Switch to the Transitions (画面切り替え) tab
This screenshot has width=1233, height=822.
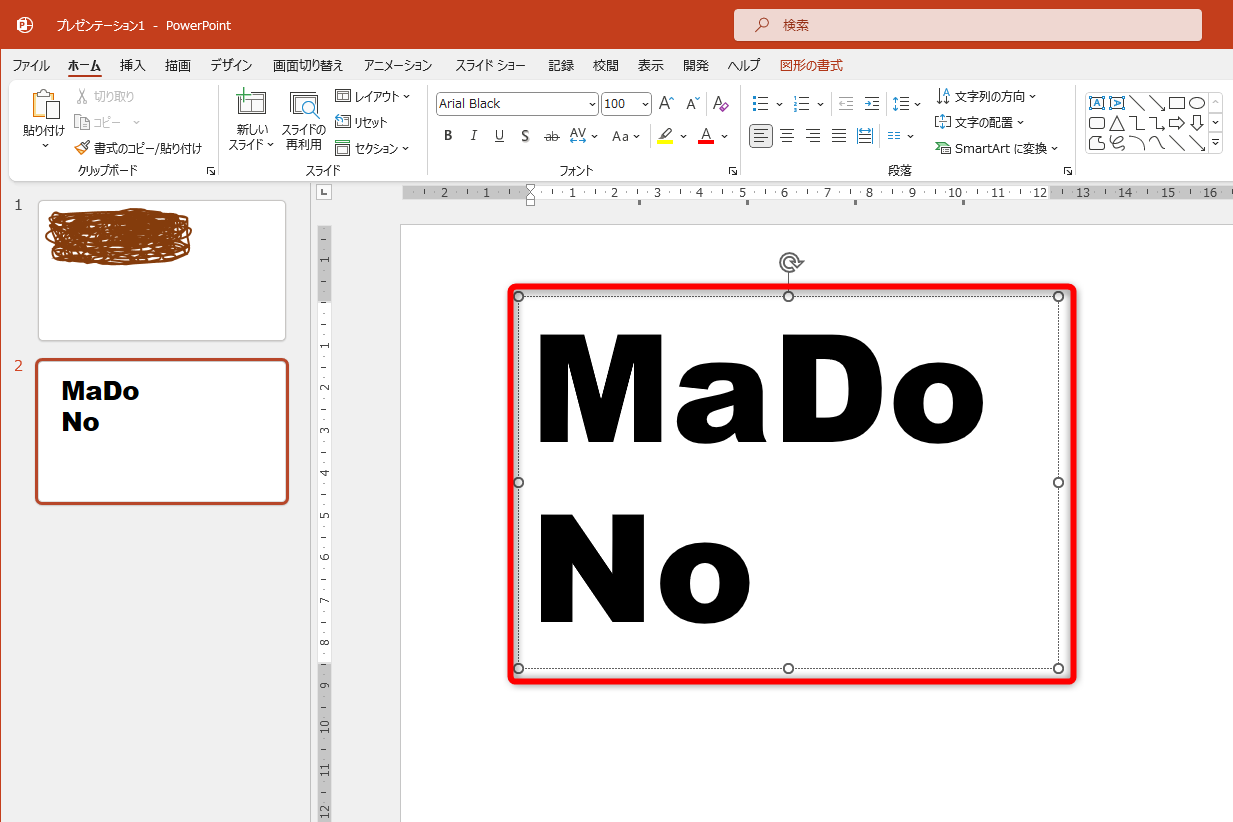coord(308,65)
